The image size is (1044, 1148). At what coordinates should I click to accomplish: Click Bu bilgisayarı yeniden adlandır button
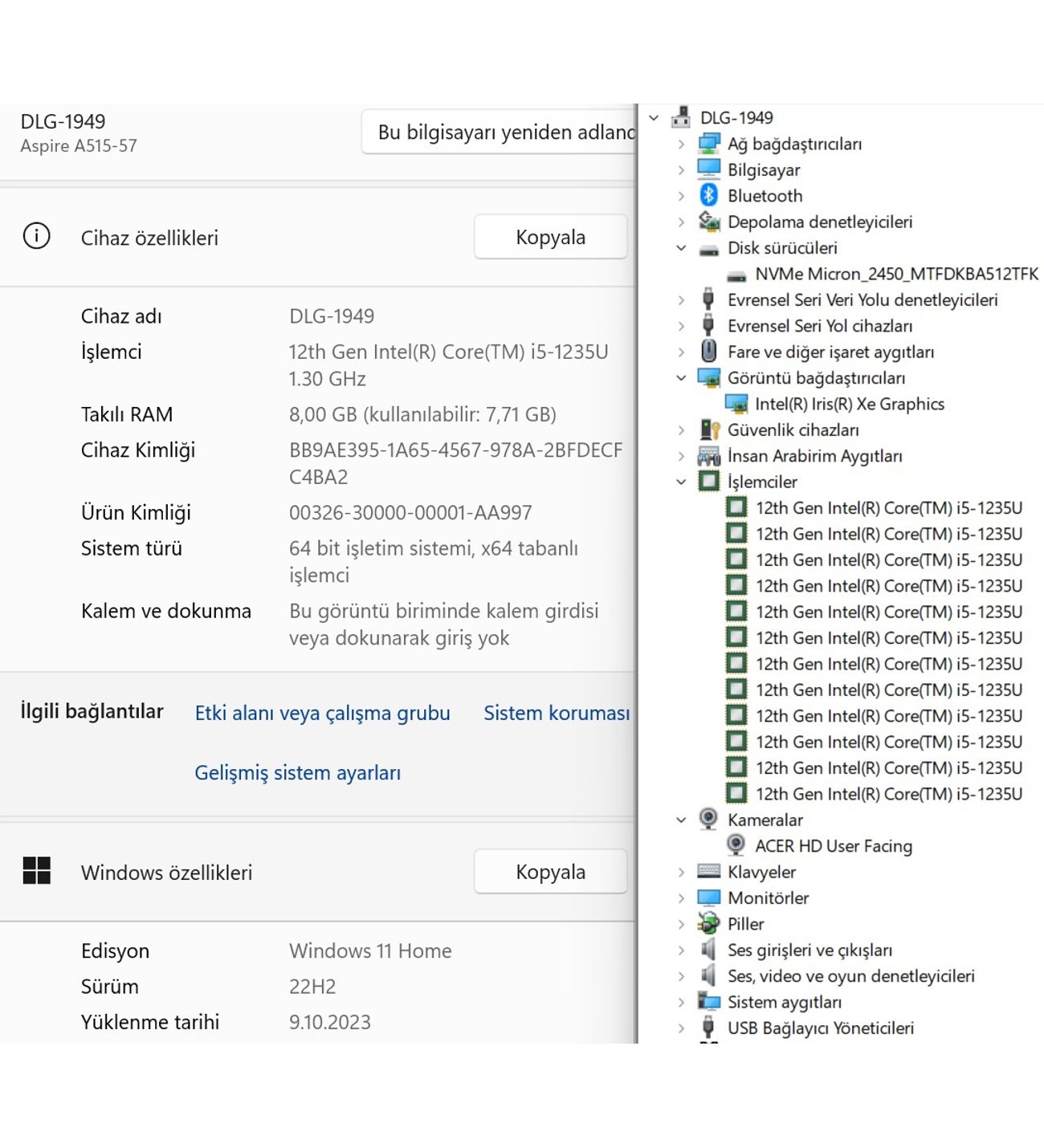pyautogui.click(x=499, y=132)
